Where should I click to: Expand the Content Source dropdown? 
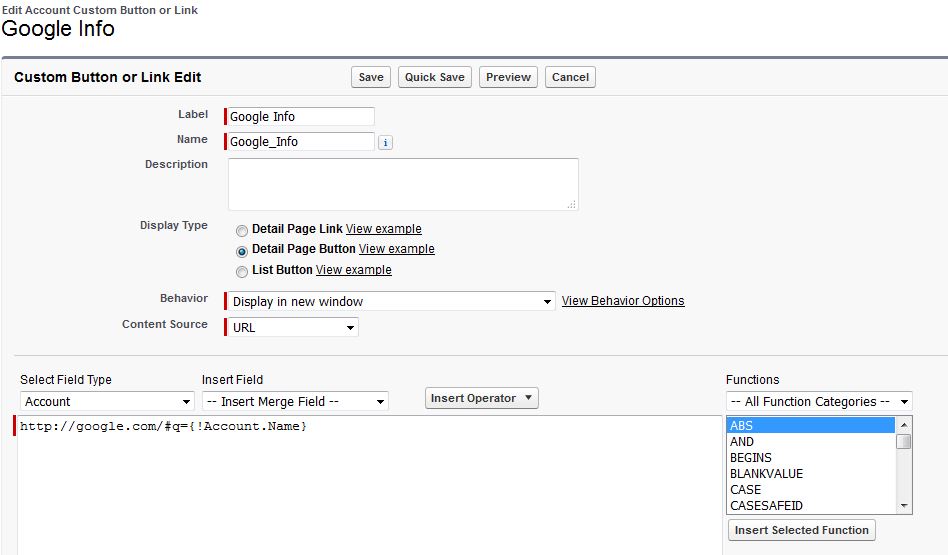[x=292, y=327]
